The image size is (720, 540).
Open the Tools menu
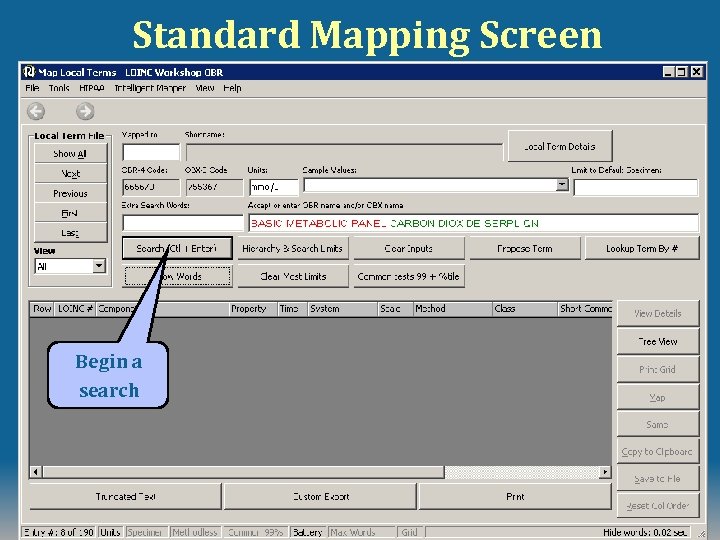pyautogui.click(x=59, y=88)
